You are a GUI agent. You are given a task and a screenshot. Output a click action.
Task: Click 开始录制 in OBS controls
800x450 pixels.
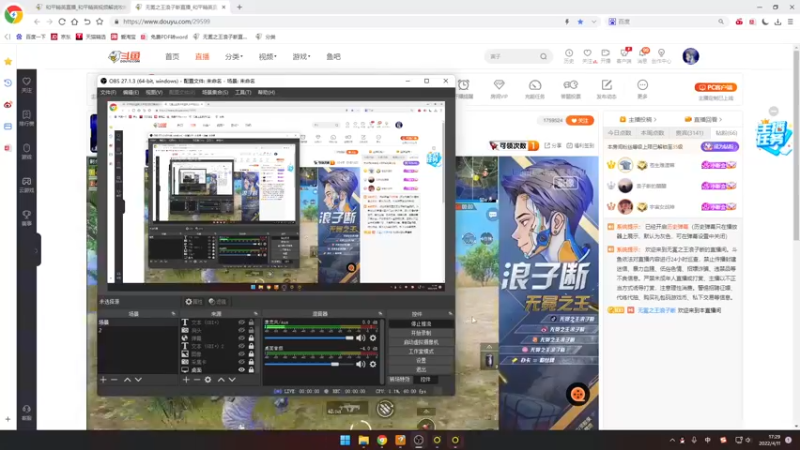[x=421, y=333]
